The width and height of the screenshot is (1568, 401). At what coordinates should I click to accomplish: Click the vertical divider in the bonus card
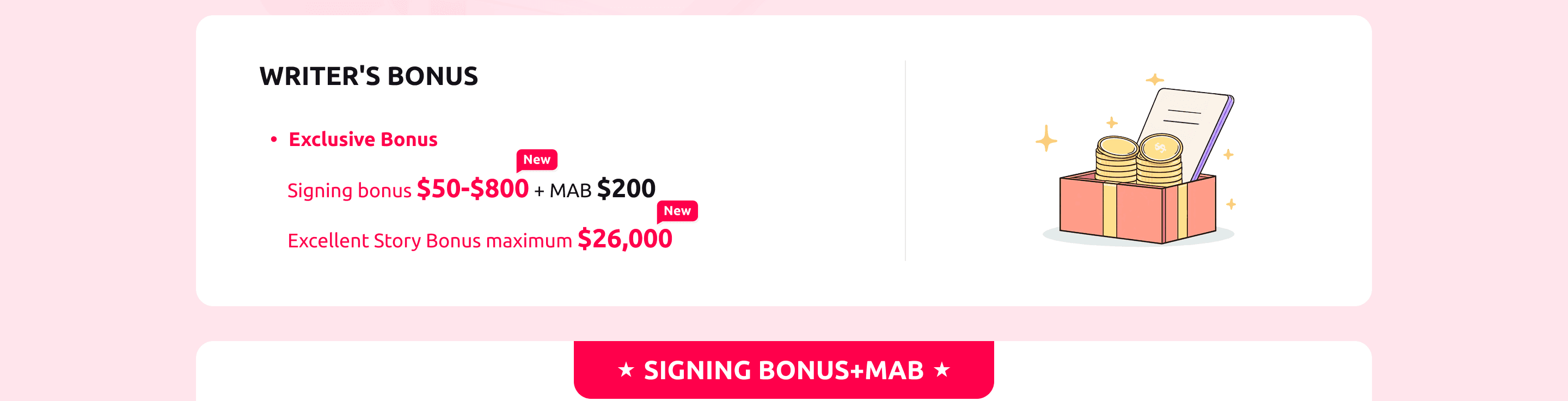905,160
